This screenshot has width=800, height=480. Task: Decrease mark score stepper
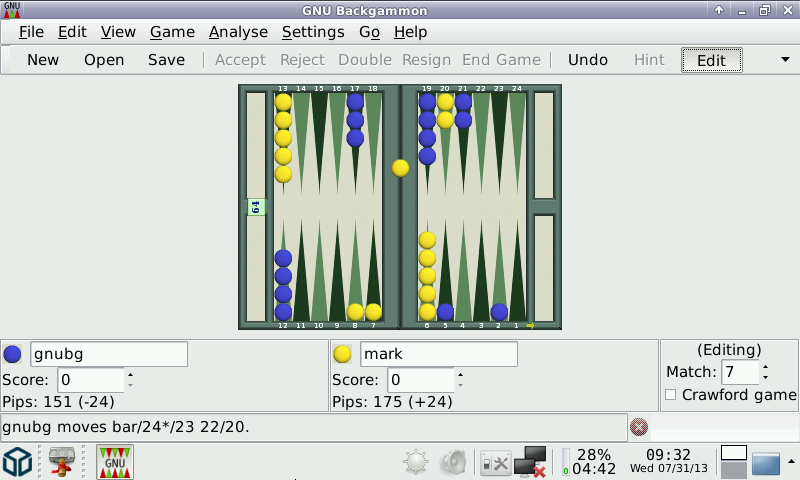[x=460, y=385]
